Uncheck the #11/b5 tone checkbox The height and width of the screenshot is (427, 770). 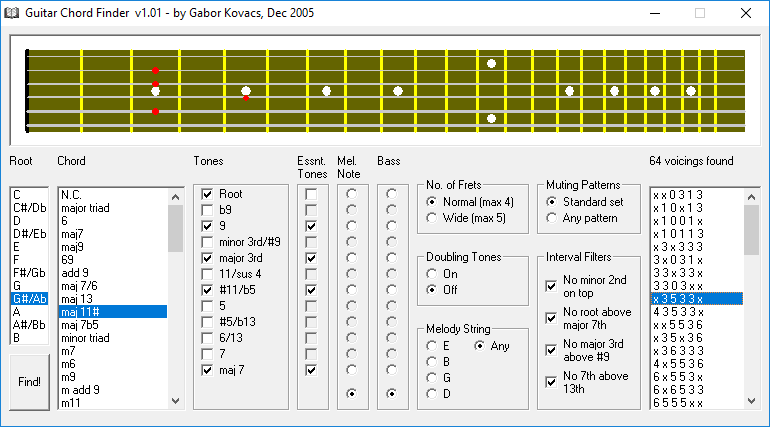(x=207, y=290)
